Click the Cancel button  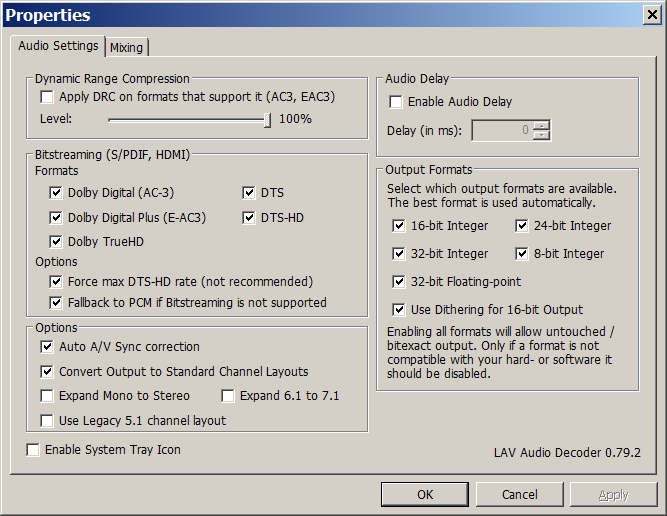coord(519,494)
